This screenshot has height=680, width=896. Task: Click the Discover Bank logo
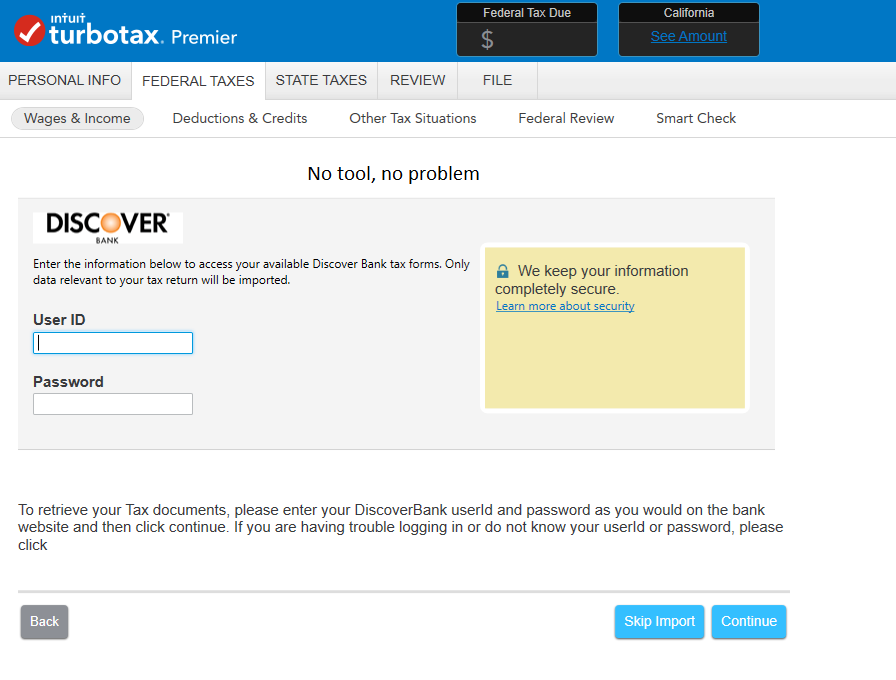point(108,227)
